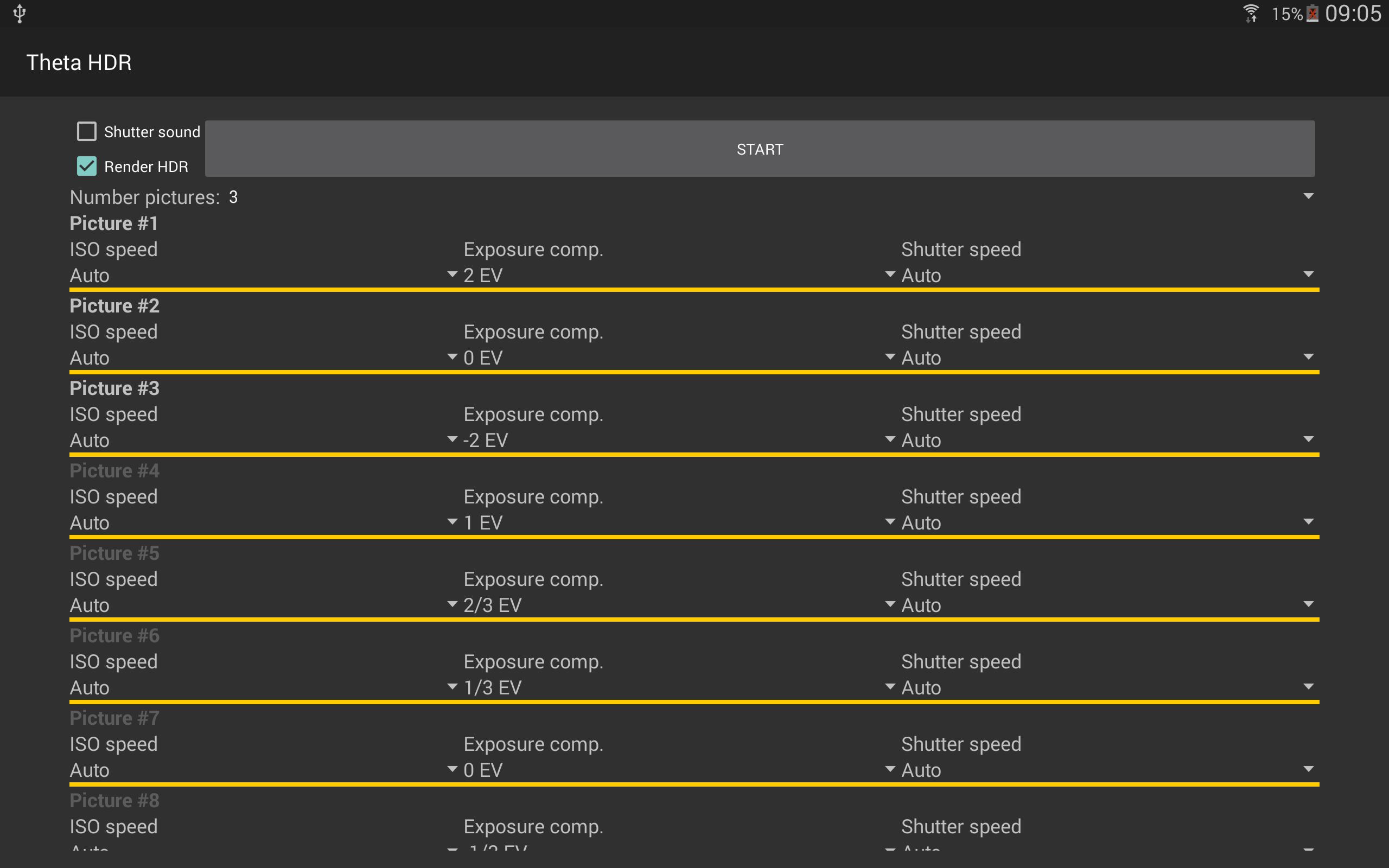
Task: Tap the Wi-Fi status icon
Action: point(1251,13)
